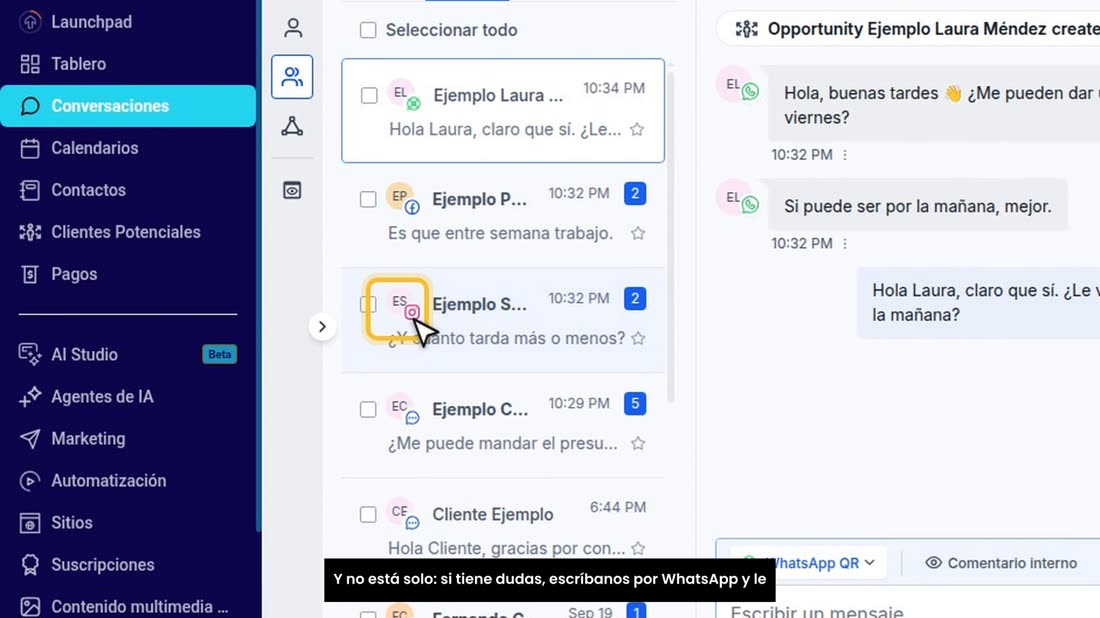Open the Conversaciones section
The width and height of the screenshot is (1100, 618).
point(128,106)
